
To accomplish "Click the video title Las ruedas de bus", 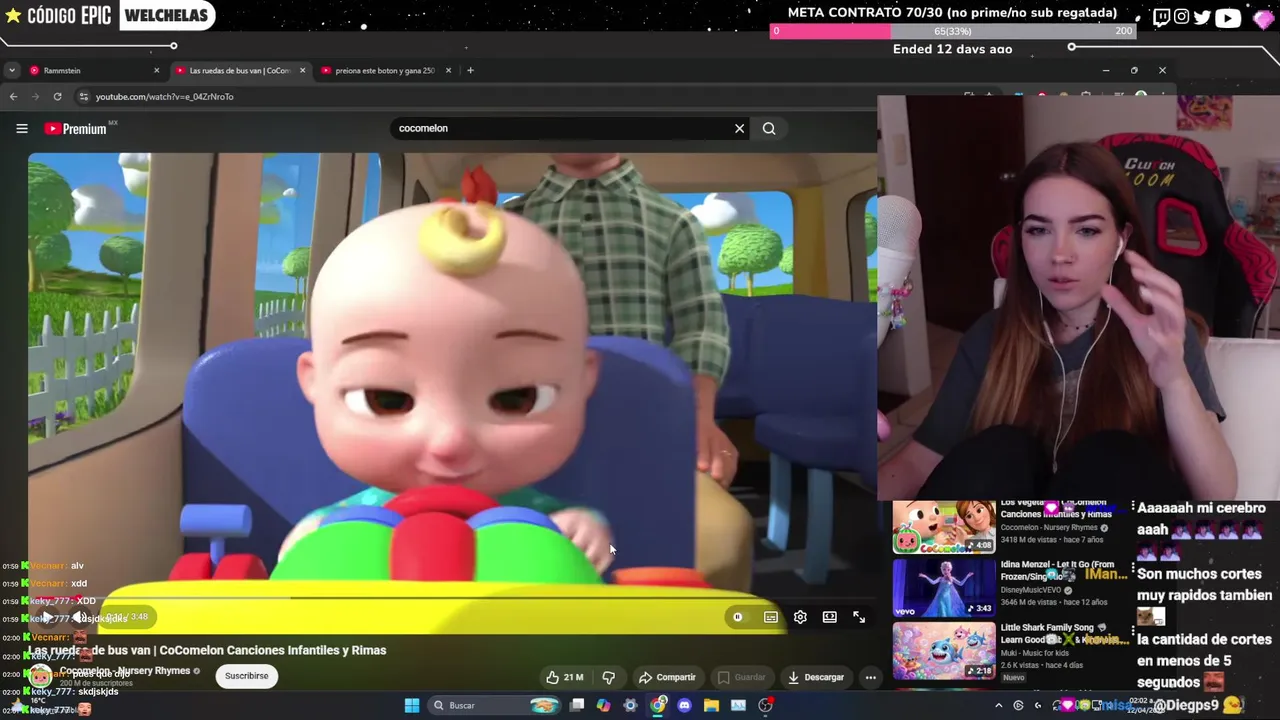I will pos(207,650).
